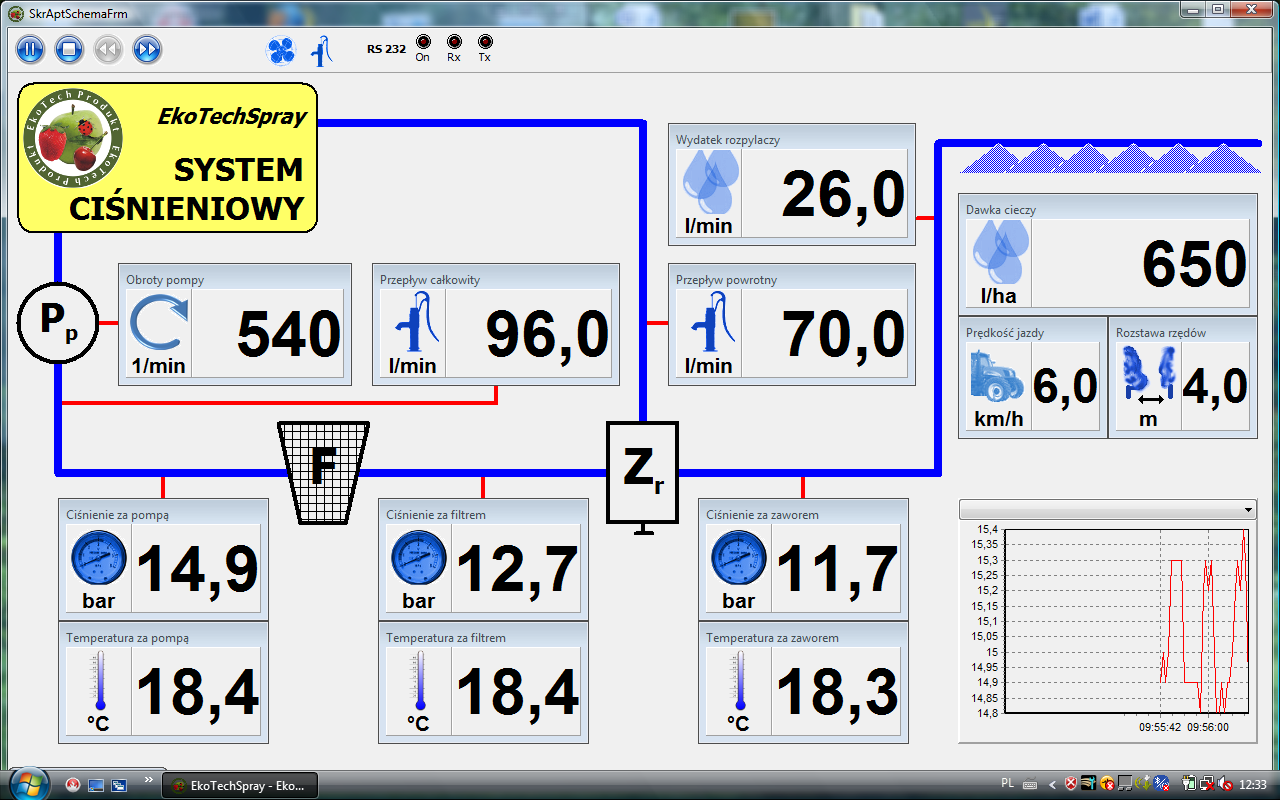Click the EkoTech Produkt fruit logo
This screenshot has height=800, width=1280.
coord(73,138)
